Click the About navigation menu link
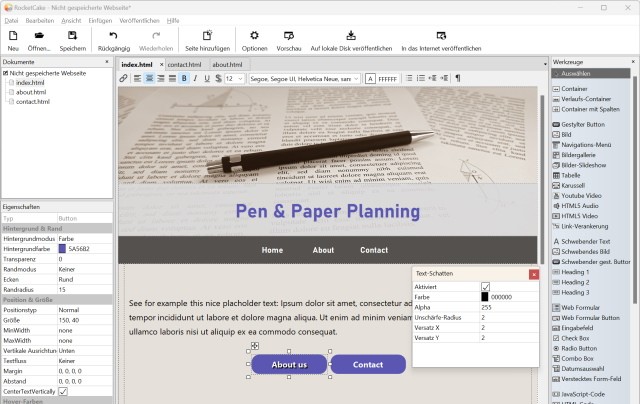 click(x=323, y=250)
